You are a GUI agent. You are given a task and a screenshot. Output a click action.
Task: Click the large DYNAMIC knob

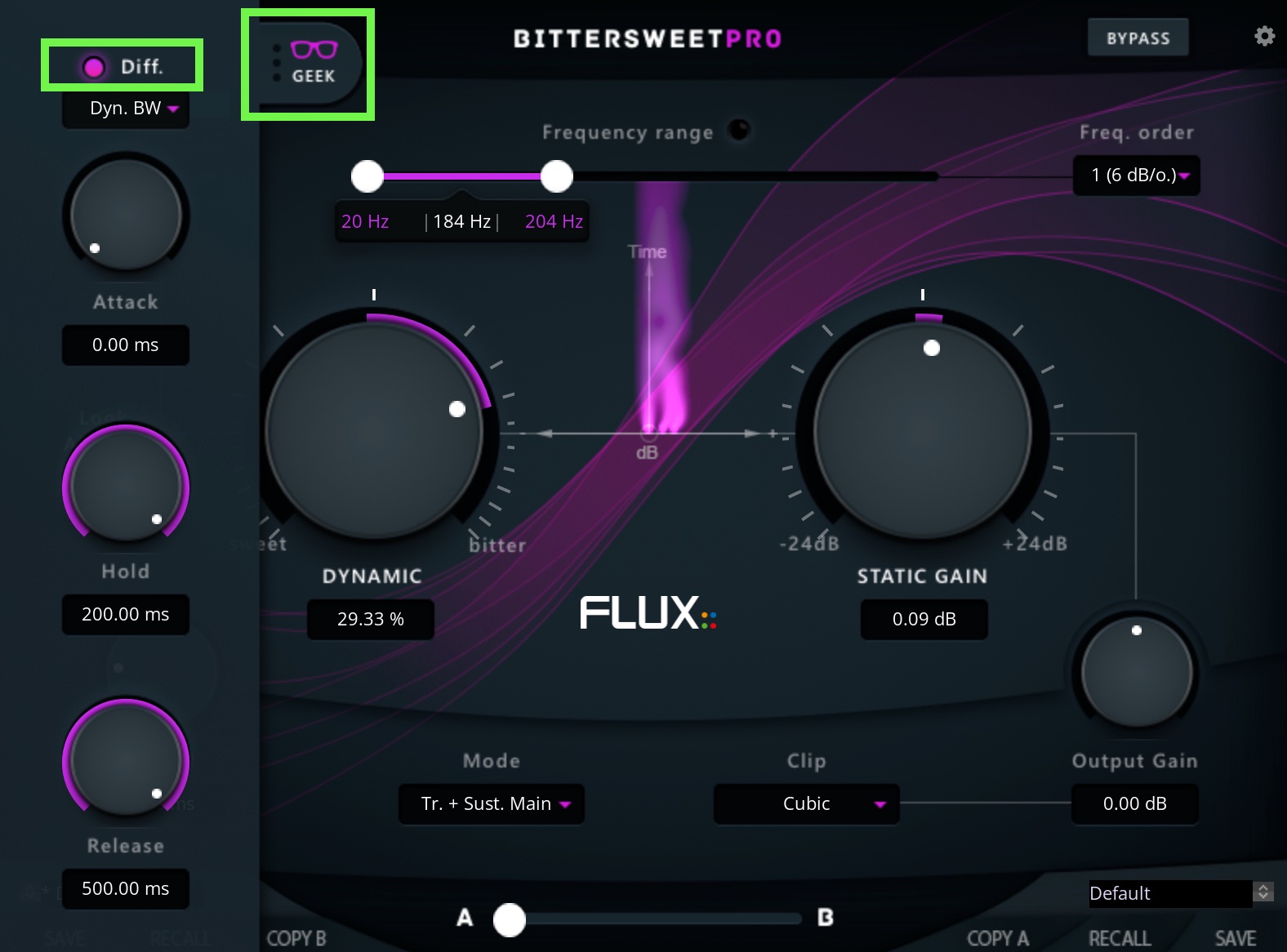374,429
